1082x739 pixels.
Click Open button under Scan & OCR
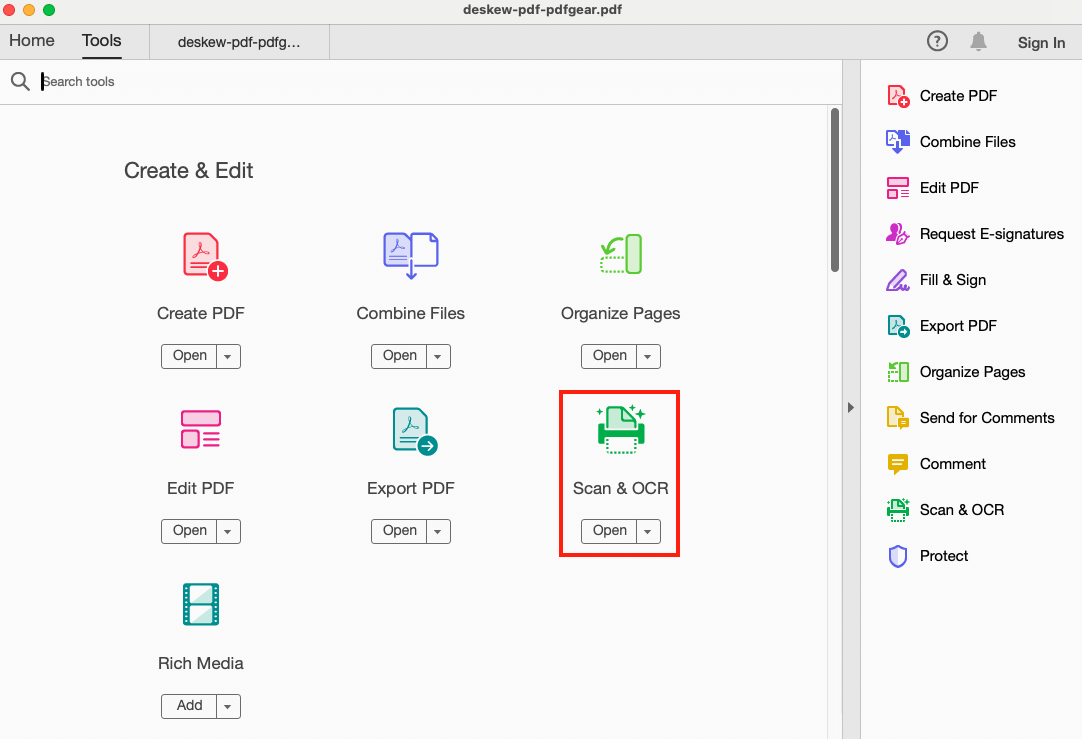point(609,531)
